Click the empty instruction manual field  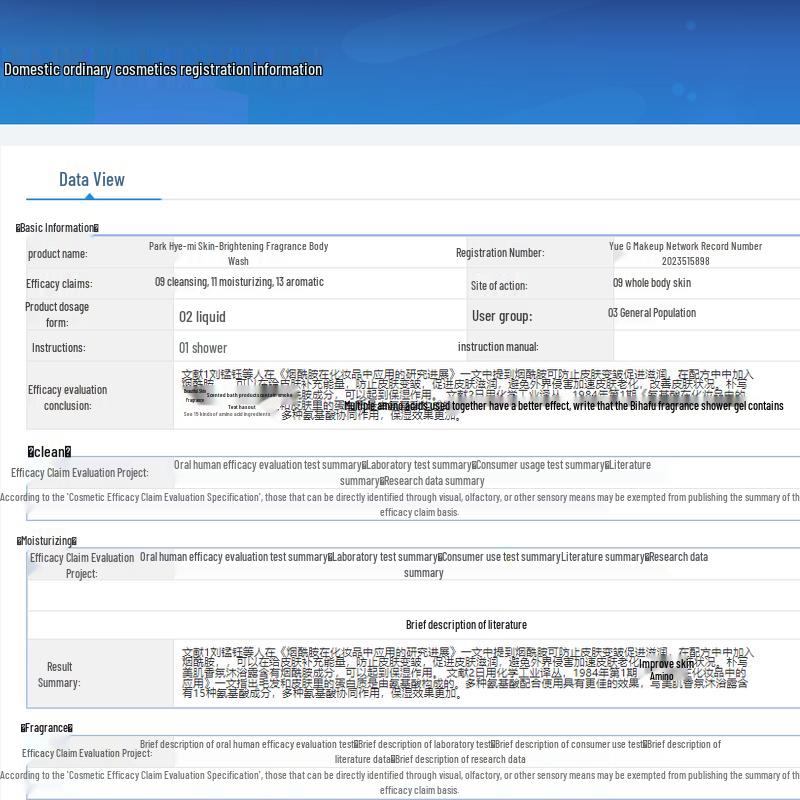706,347
